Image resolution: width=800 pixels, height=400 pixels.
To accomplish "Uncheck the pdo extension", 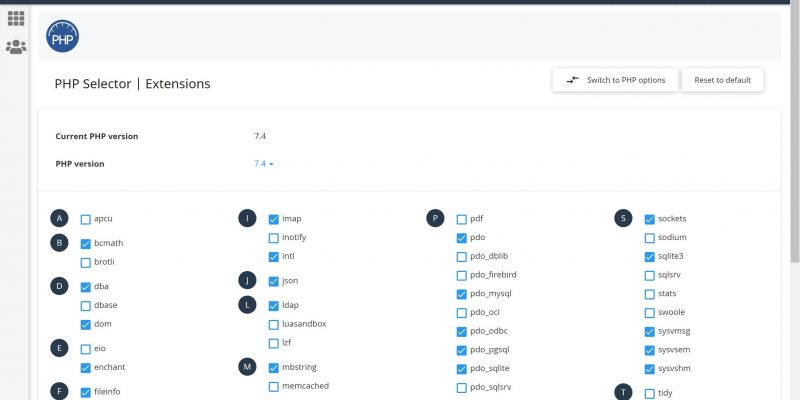I will tap(462, 238).
